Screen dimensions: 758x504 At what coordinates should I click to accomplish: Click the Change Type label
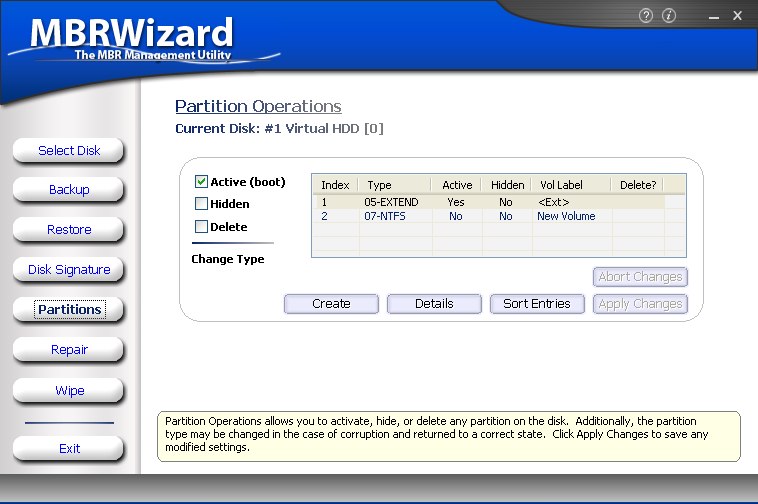[x=228, y=259]
